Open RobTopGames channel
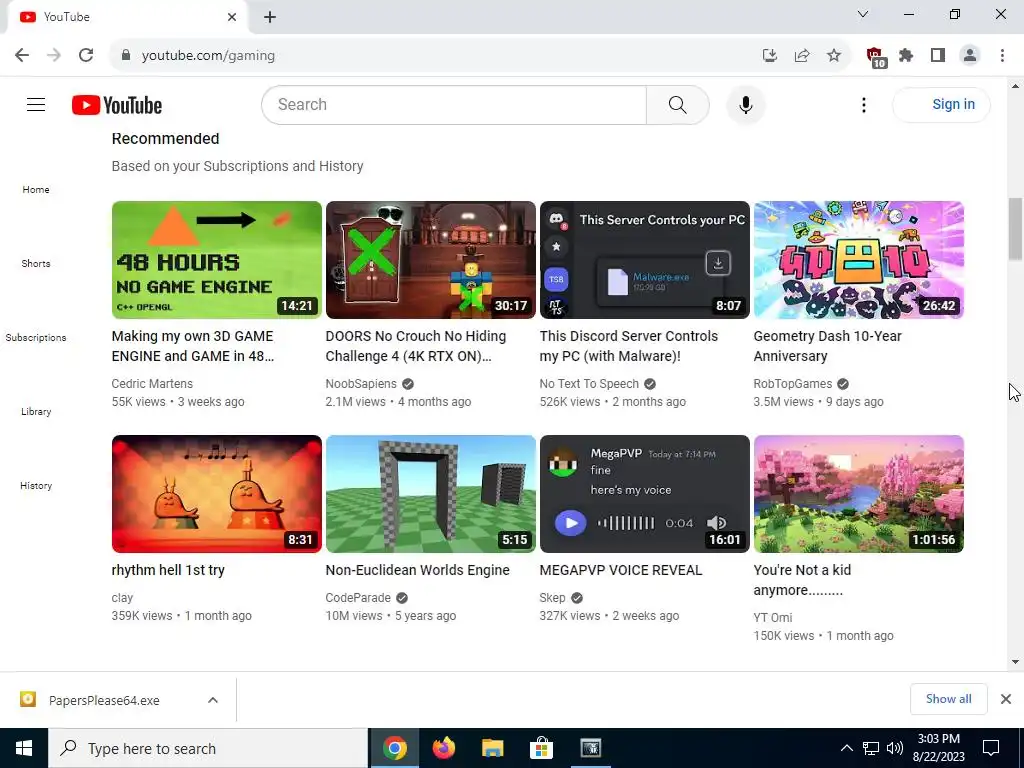Image resolution: width=1024 pixels, height=768 pixels. click(793, 383)
